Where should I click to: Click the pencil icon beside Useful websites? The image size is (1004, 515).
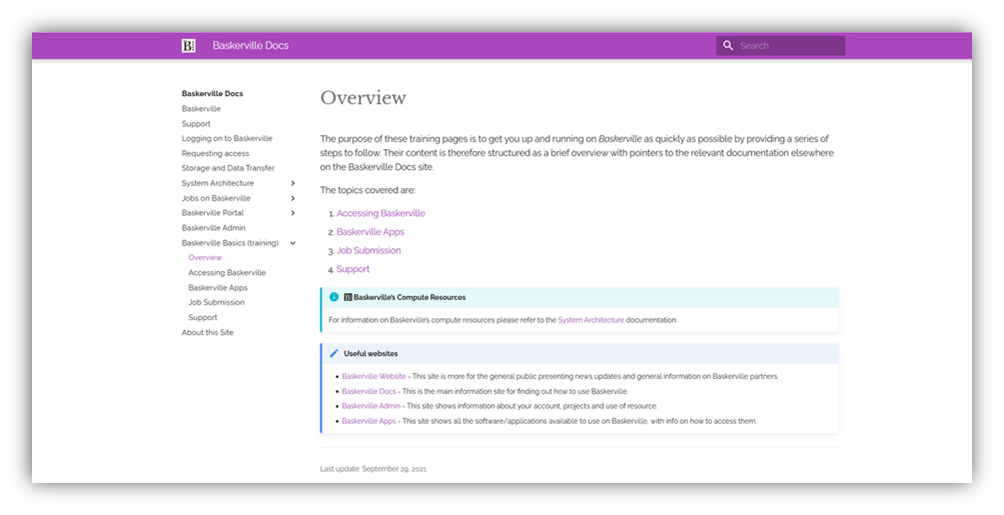point(334,353)
